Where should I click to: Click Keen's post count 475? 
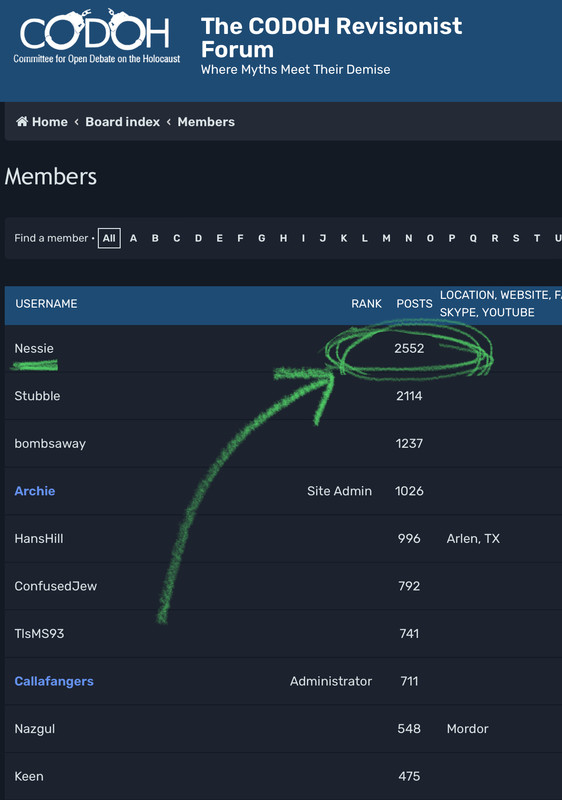(x=409, y=776)
